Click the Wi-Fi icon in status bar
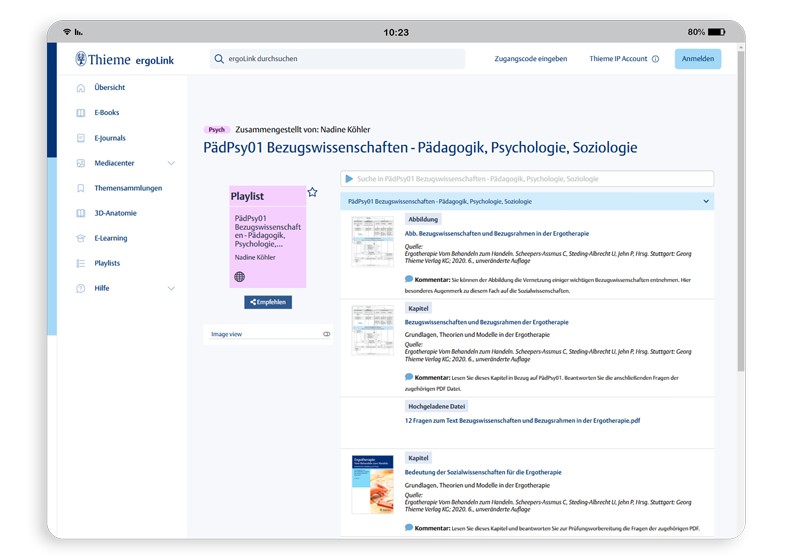The height and width of the screenshot is (560, 800). 67,32
